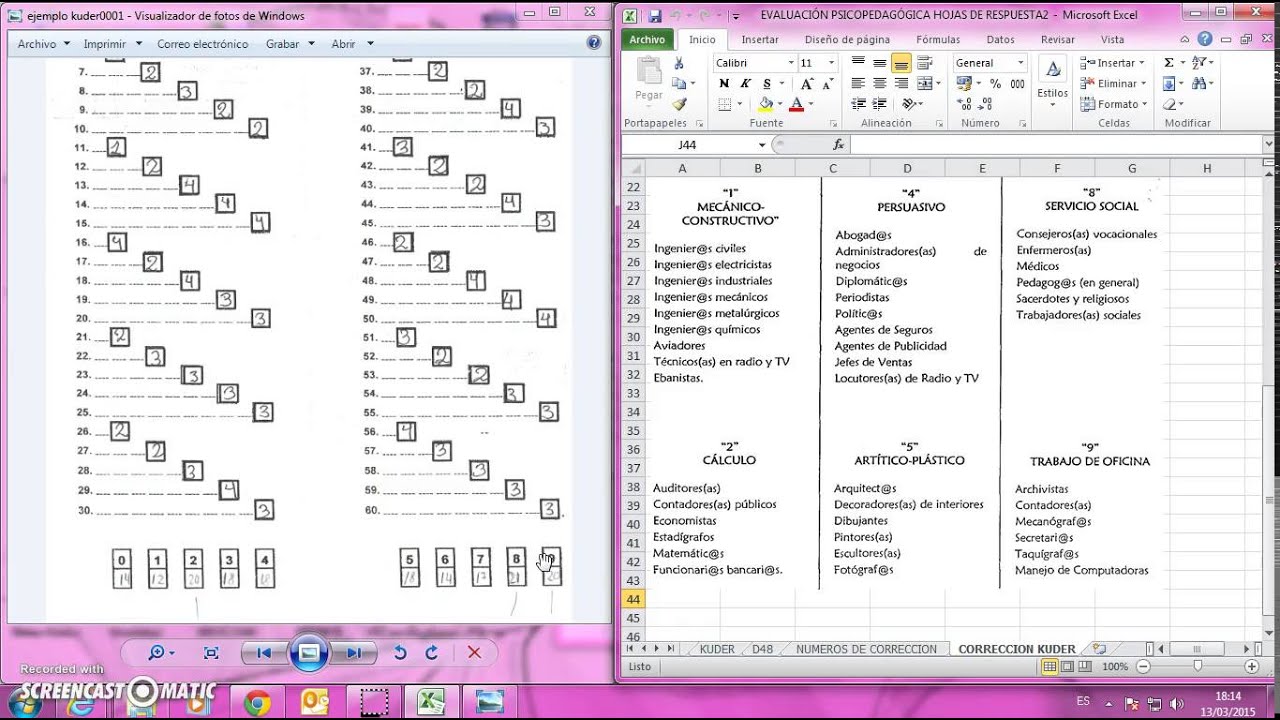This screenshot has width=1280, height=720.
Task: Click the Pegar paste button
Action: (x=649, y=79)
